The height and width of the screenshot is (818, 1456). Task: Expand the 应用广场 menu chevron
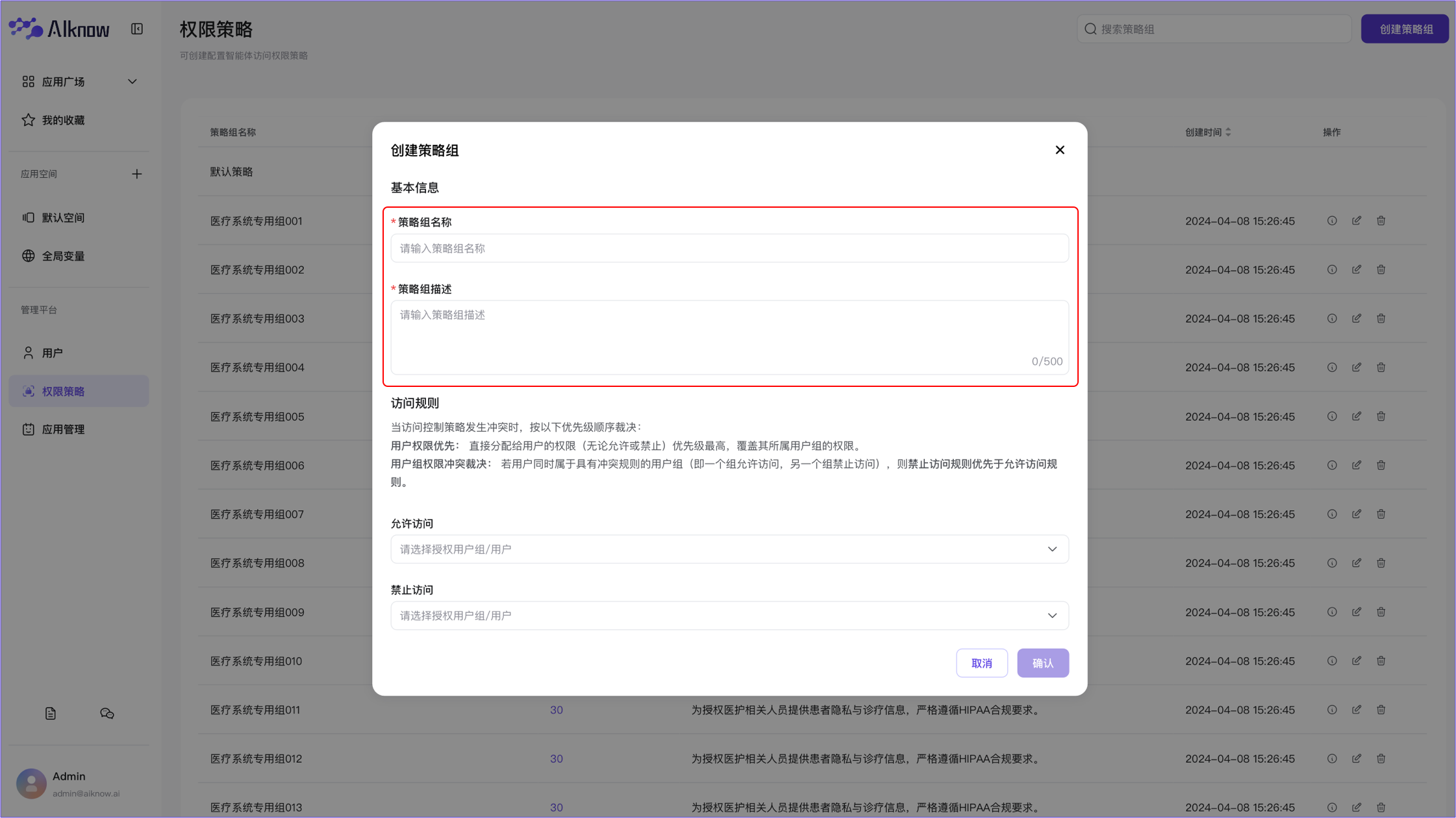[x=132, y=82]
